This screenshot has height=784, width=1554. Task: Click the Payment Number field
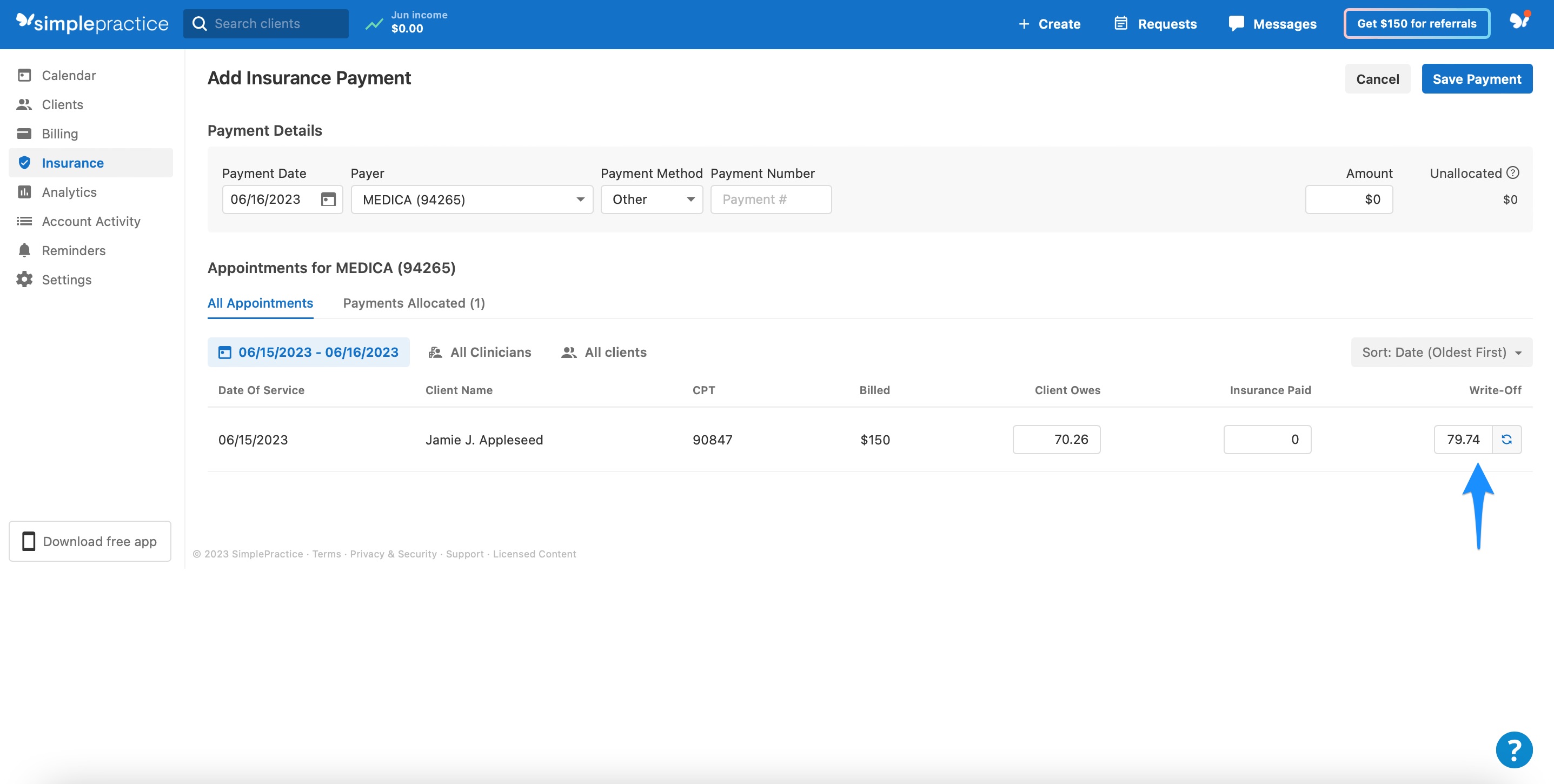[x=771, y=200]
